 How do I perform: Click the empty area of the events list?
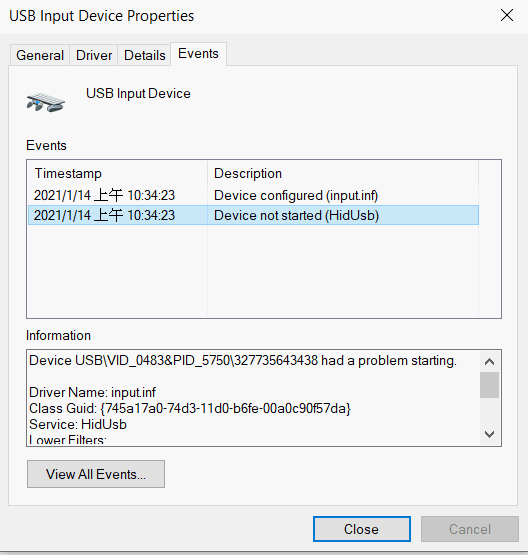point(253,271)
